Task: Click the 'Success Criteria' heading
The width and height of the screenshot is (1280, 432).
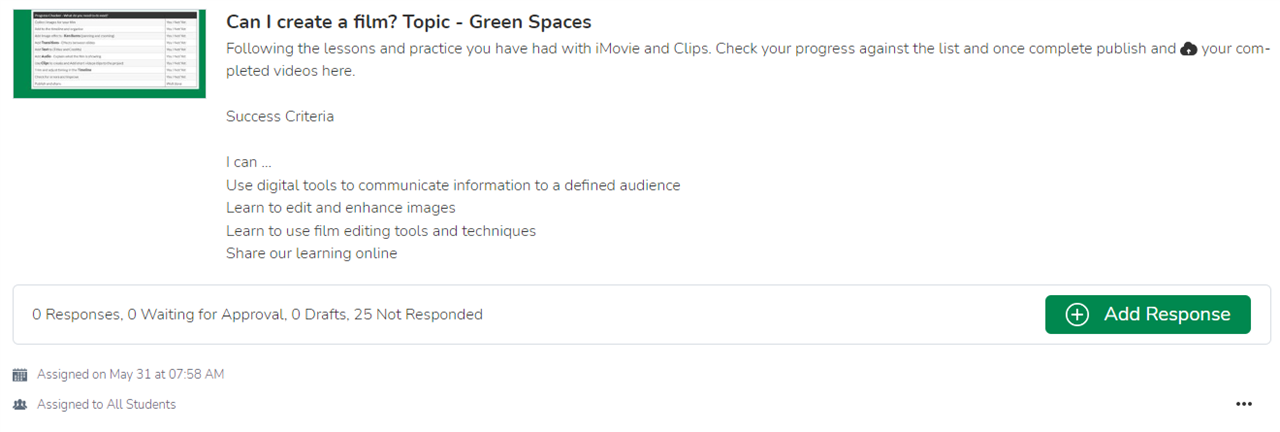Action: tap(280, 117)
